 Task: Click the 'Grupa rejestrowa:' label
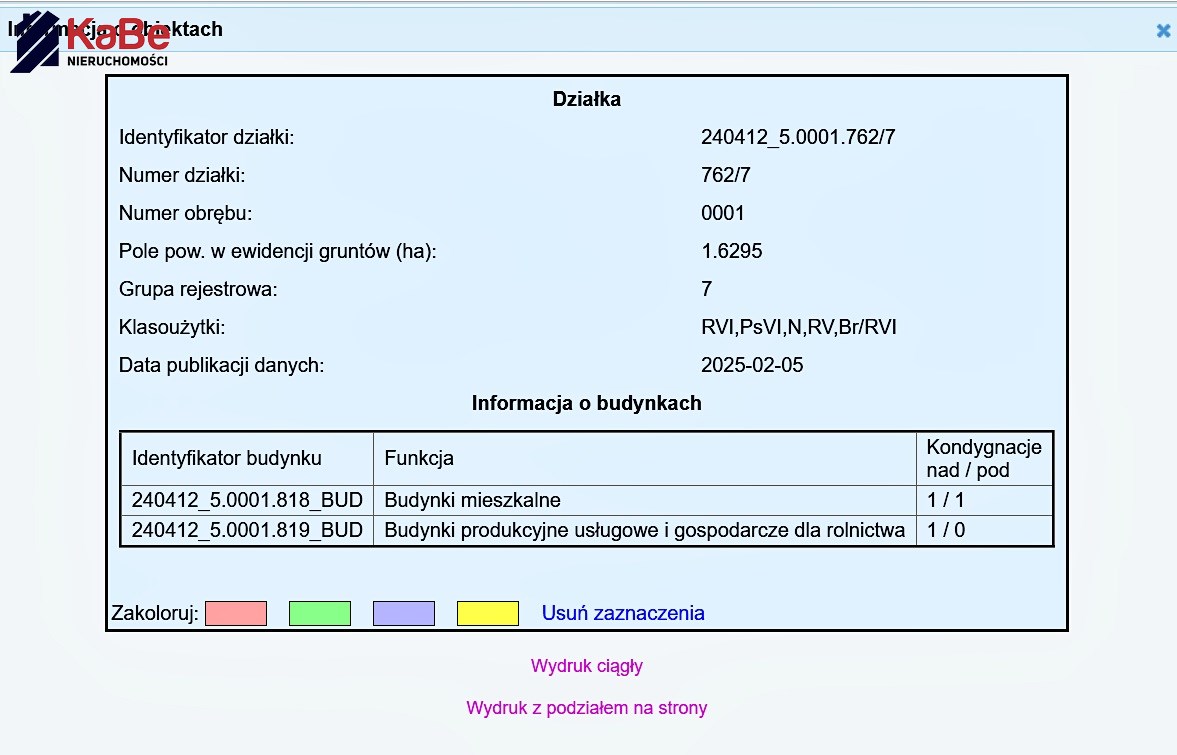[198, 289]
